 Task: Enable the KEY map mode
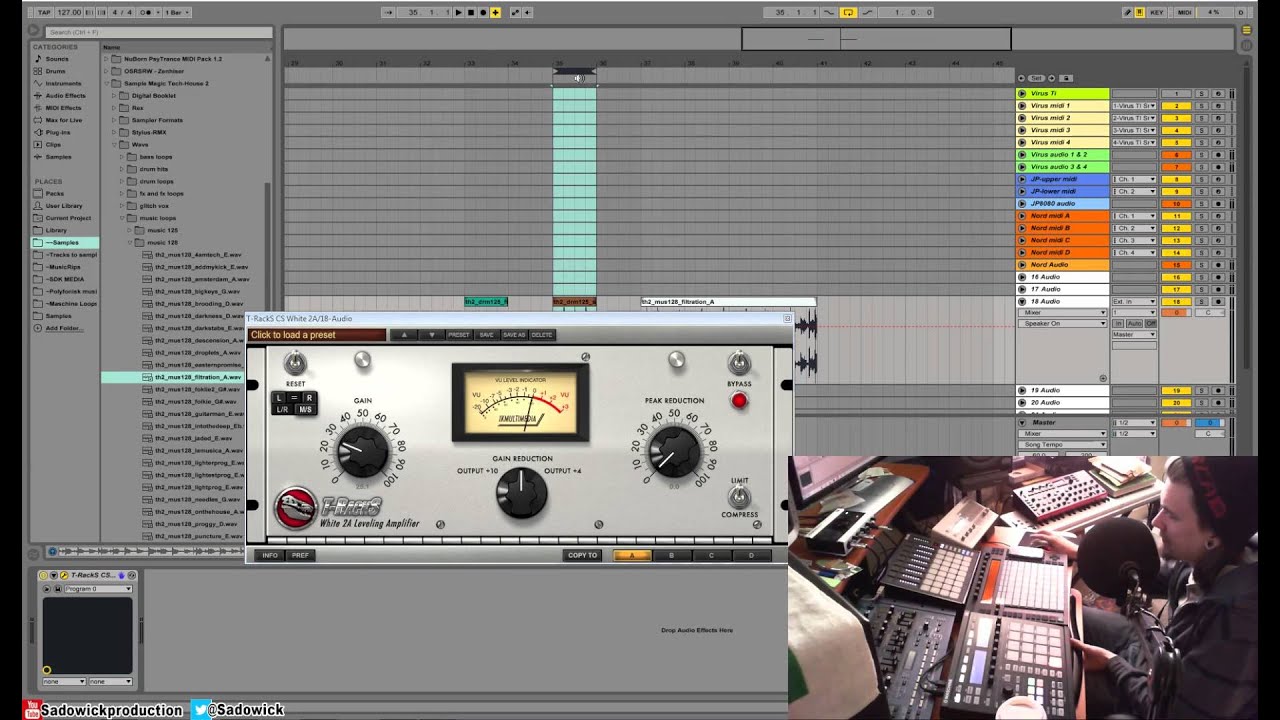click(x=1157, y=12)
